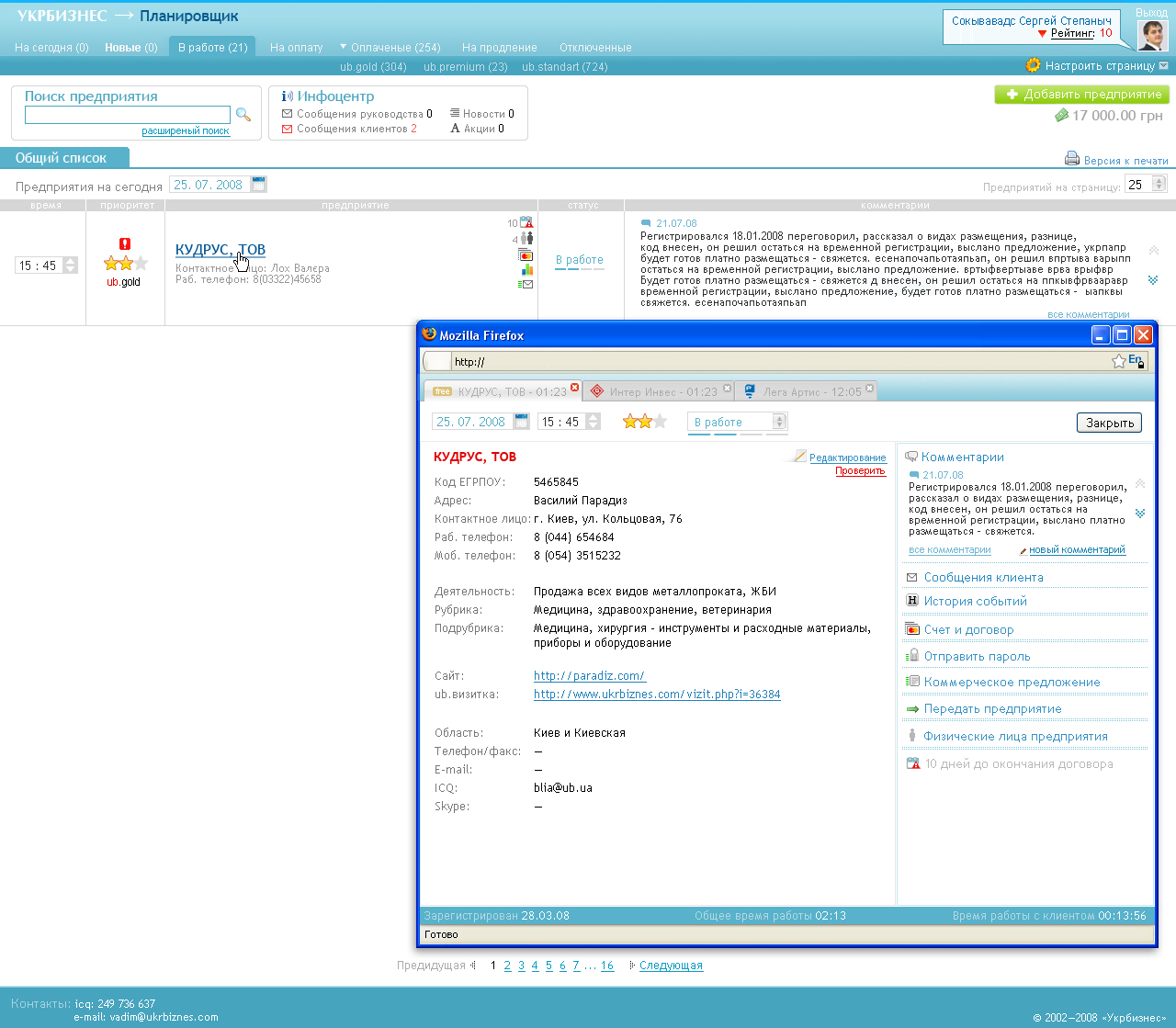Screen dimensions: 1176x1028
Task: Select the ub.gold (304) sub-tab
Action: coord(373,67)
